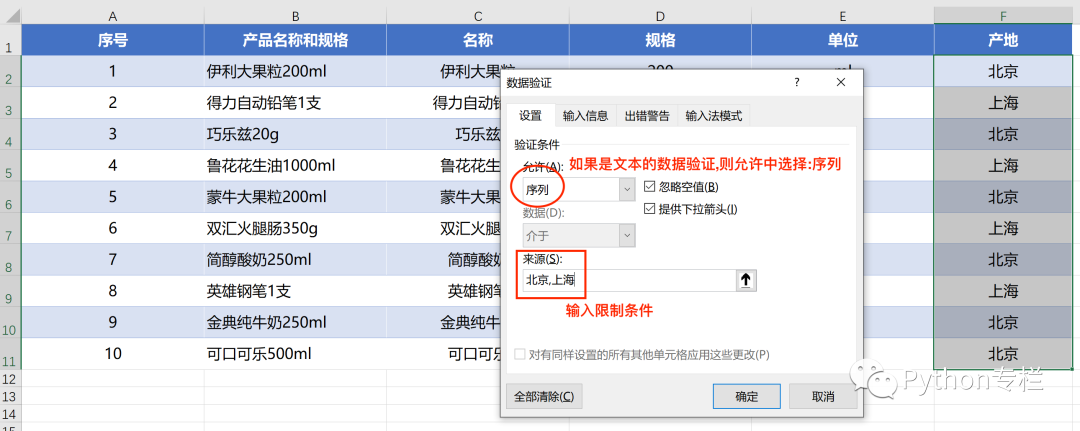Click the 产品名称和规格 header cell
Viewport: 1080px width, 431px height.
coord(295,40)
